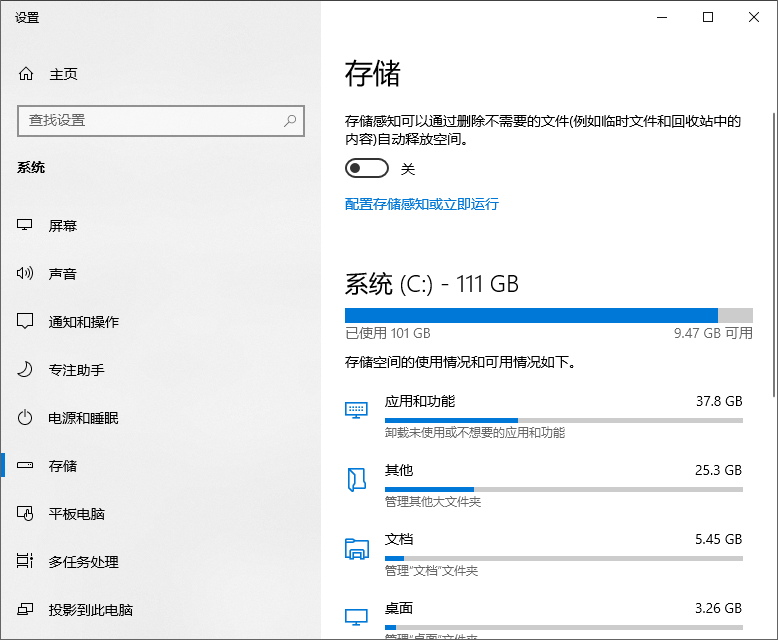Click the 文档 usage bar

(x=564, y=558)
